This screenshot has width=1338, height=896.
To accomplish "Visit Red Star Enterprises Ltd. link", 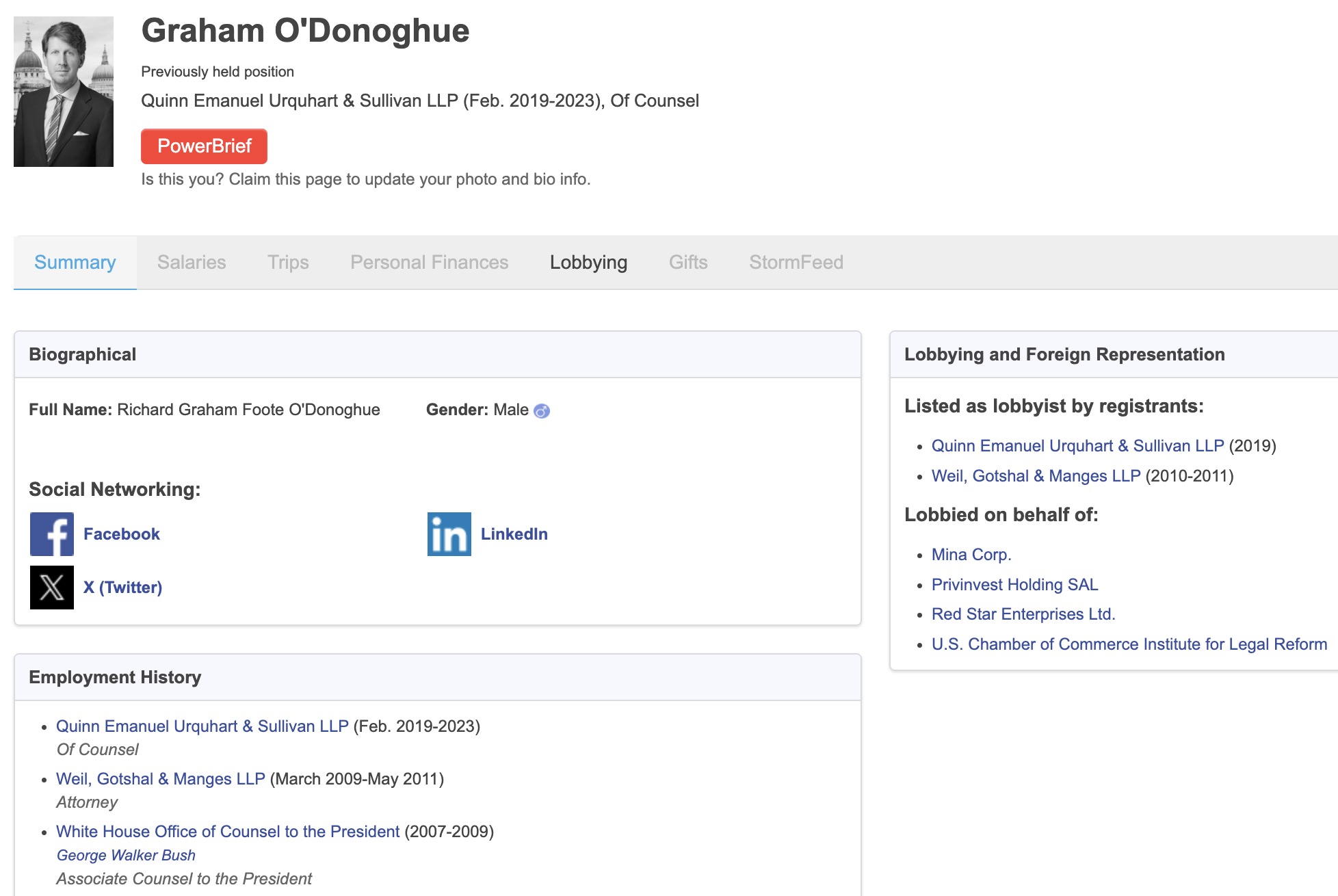I will pos(1023,614).
